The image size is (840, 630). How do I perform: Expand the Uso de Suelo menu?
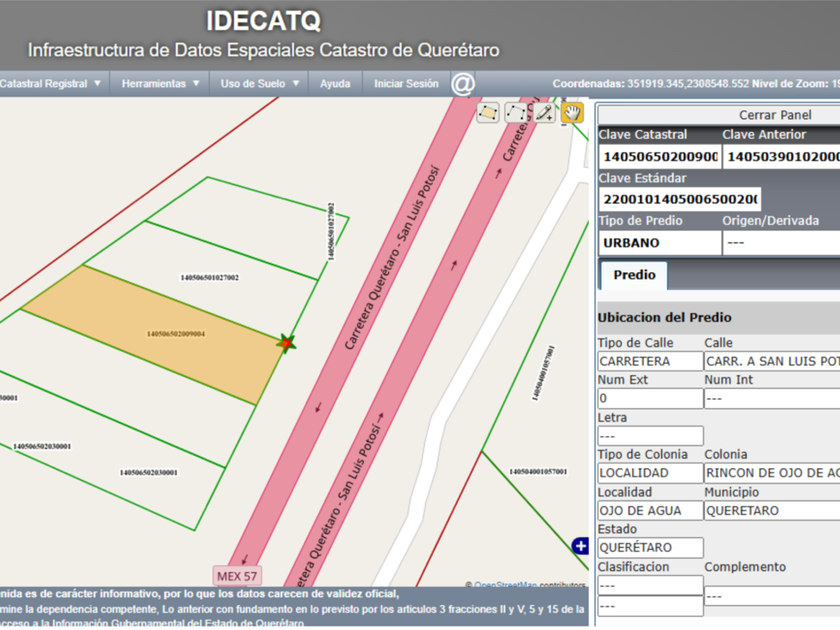point(260,84)
